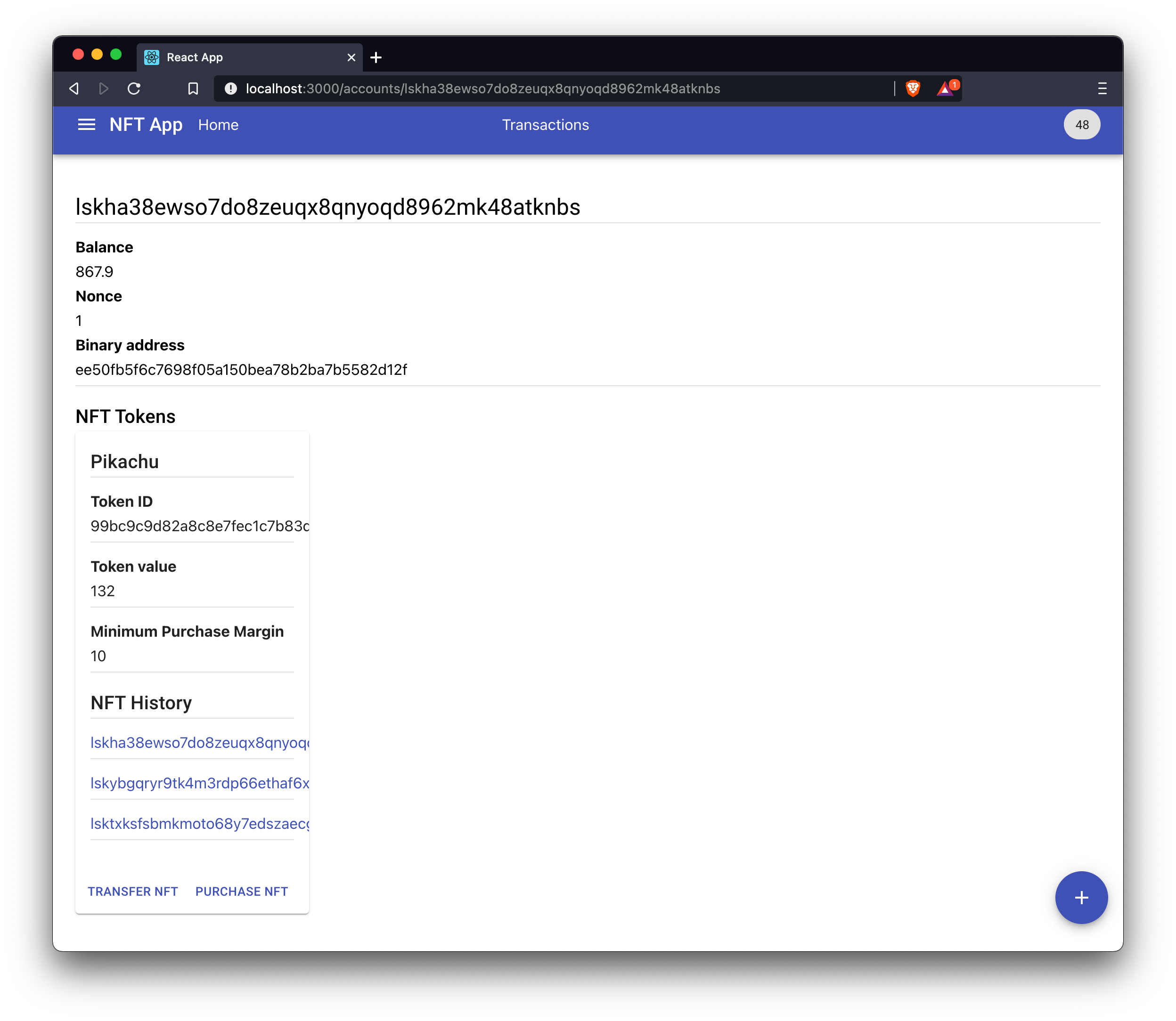The width and height of the screenshot is (1176, 1021).
Task: Open the Brave Shields lion icon
Action: 913,89
